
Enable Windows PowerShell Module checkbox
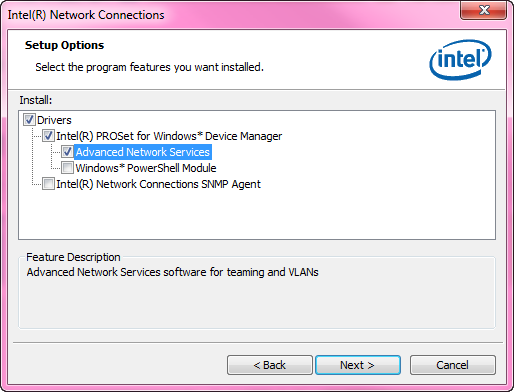point(67,168)
